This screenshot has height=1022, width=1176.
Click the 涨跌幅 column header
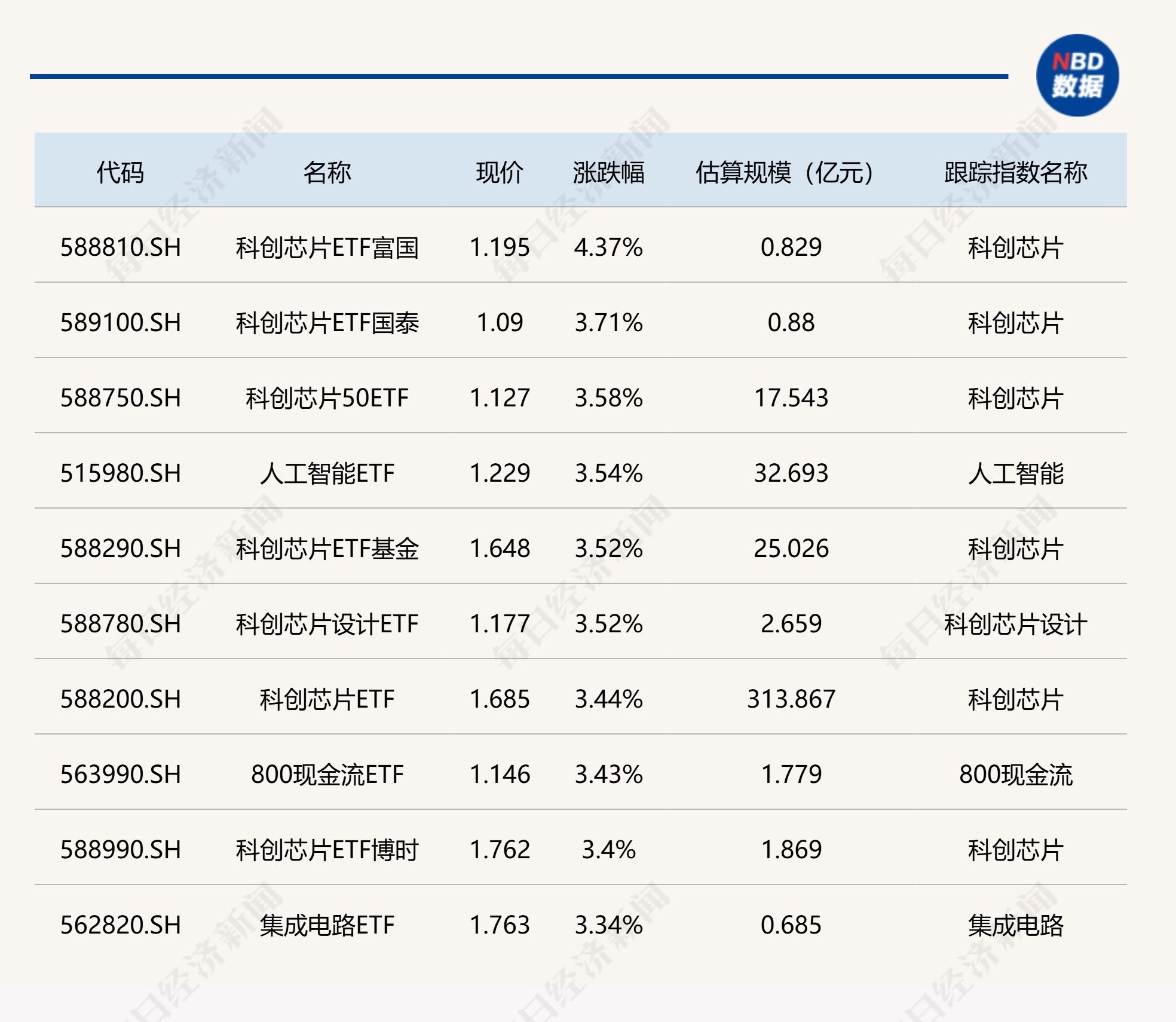point(608,172)
